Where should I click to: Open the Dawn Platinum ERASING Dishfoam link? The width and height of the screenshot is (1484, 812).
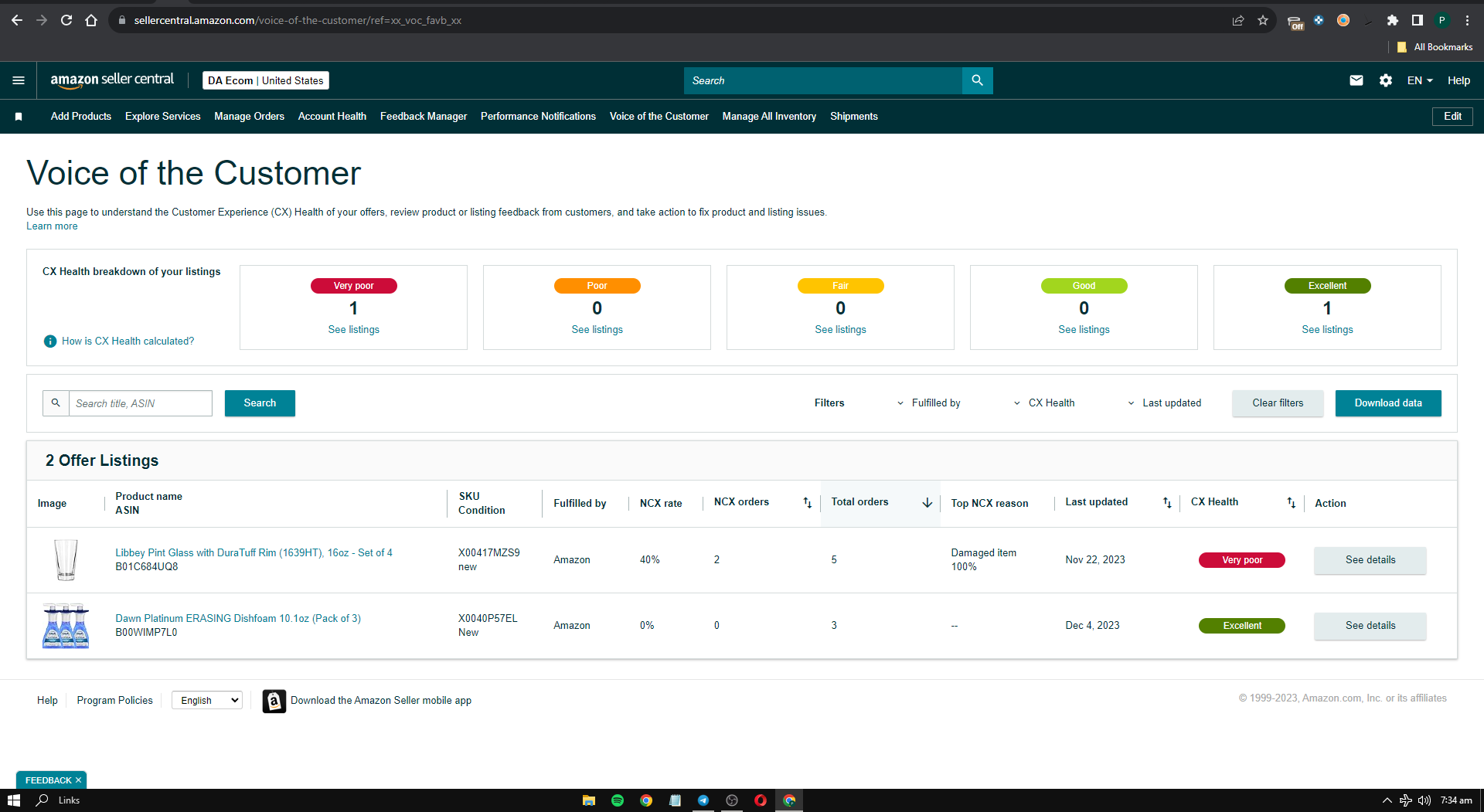(x=238, y=619)
